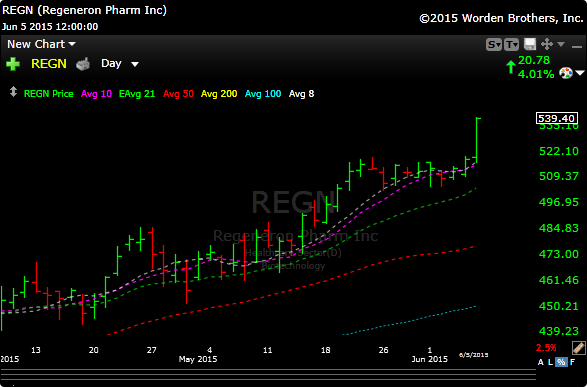Click the tall green final price bar
The image size is (587, 387).
477,140
